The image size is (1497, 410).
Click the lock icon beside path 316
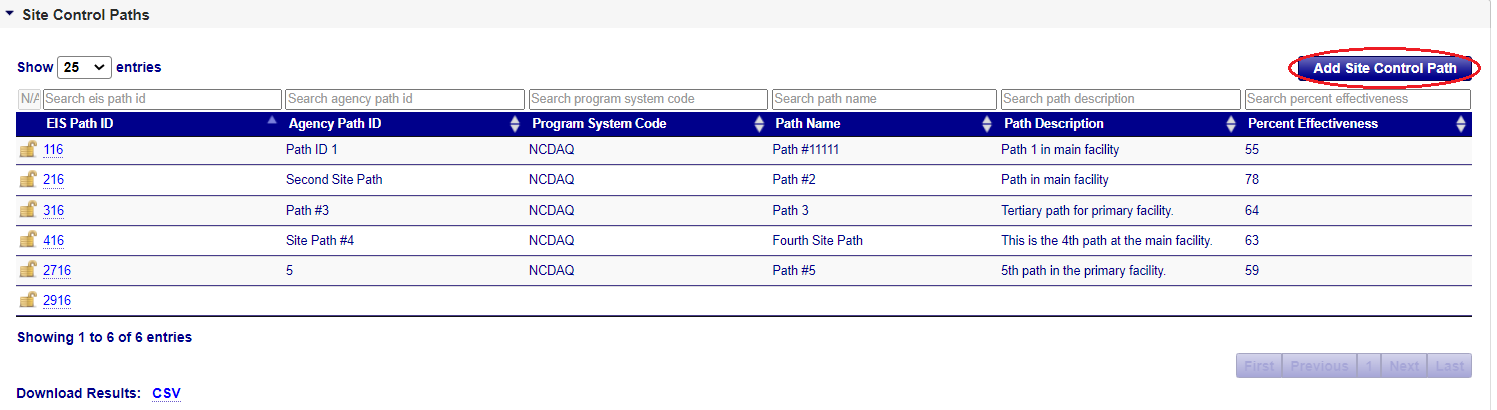point(28,210)
